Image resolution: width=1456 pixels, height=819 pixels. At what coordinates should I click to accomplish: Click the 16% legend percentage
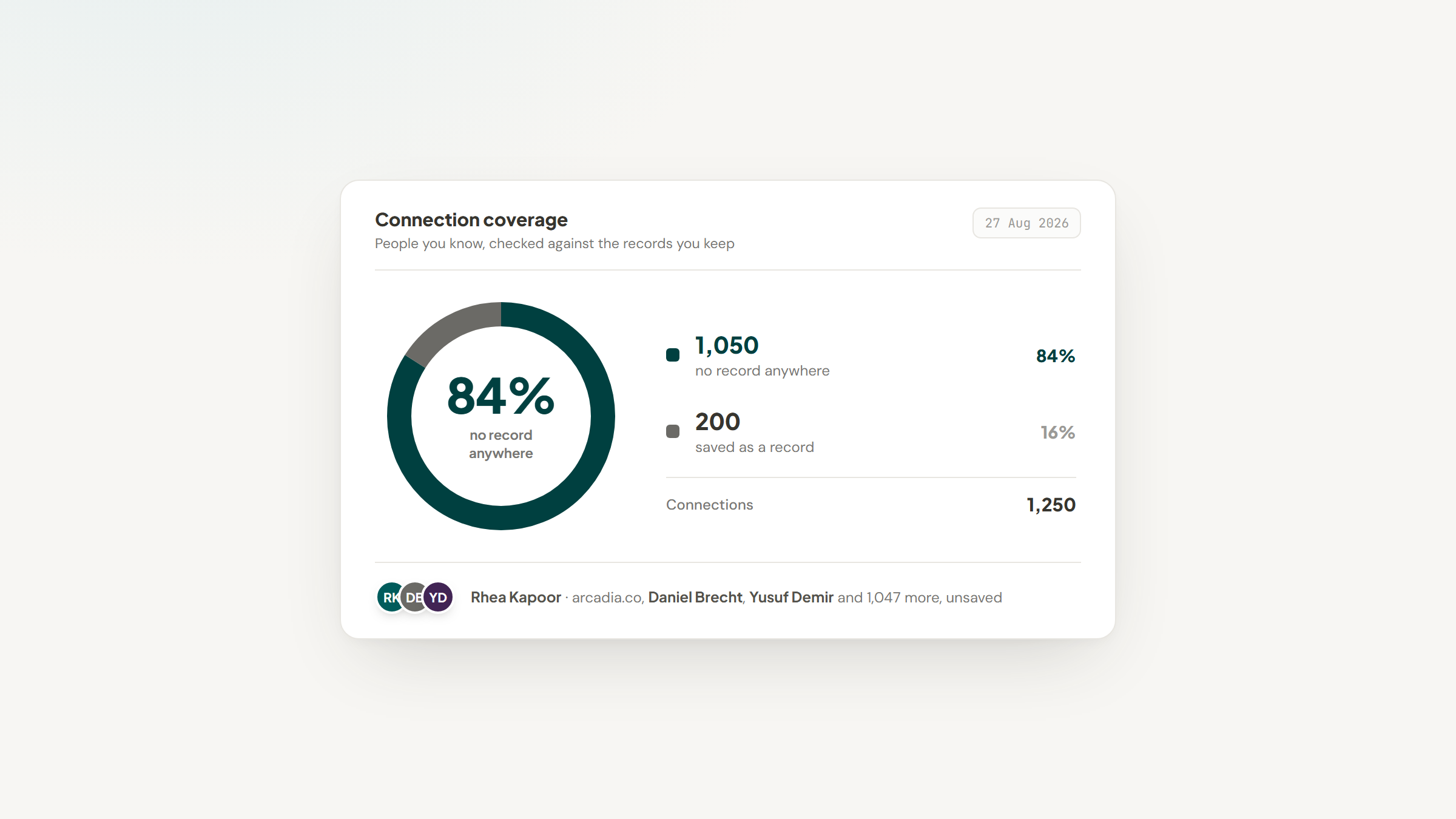tap(1058, 433)
